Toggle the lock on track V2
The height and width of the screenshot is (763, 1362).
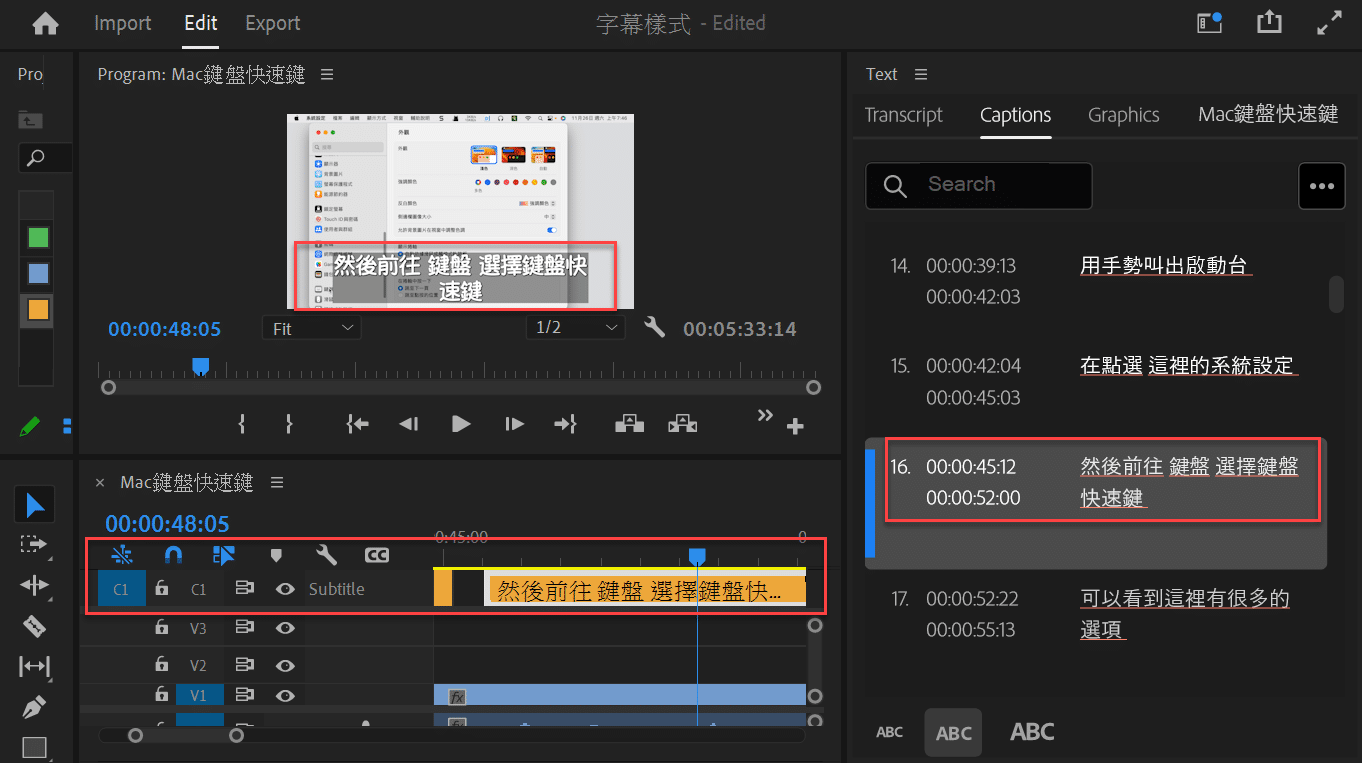161,665
